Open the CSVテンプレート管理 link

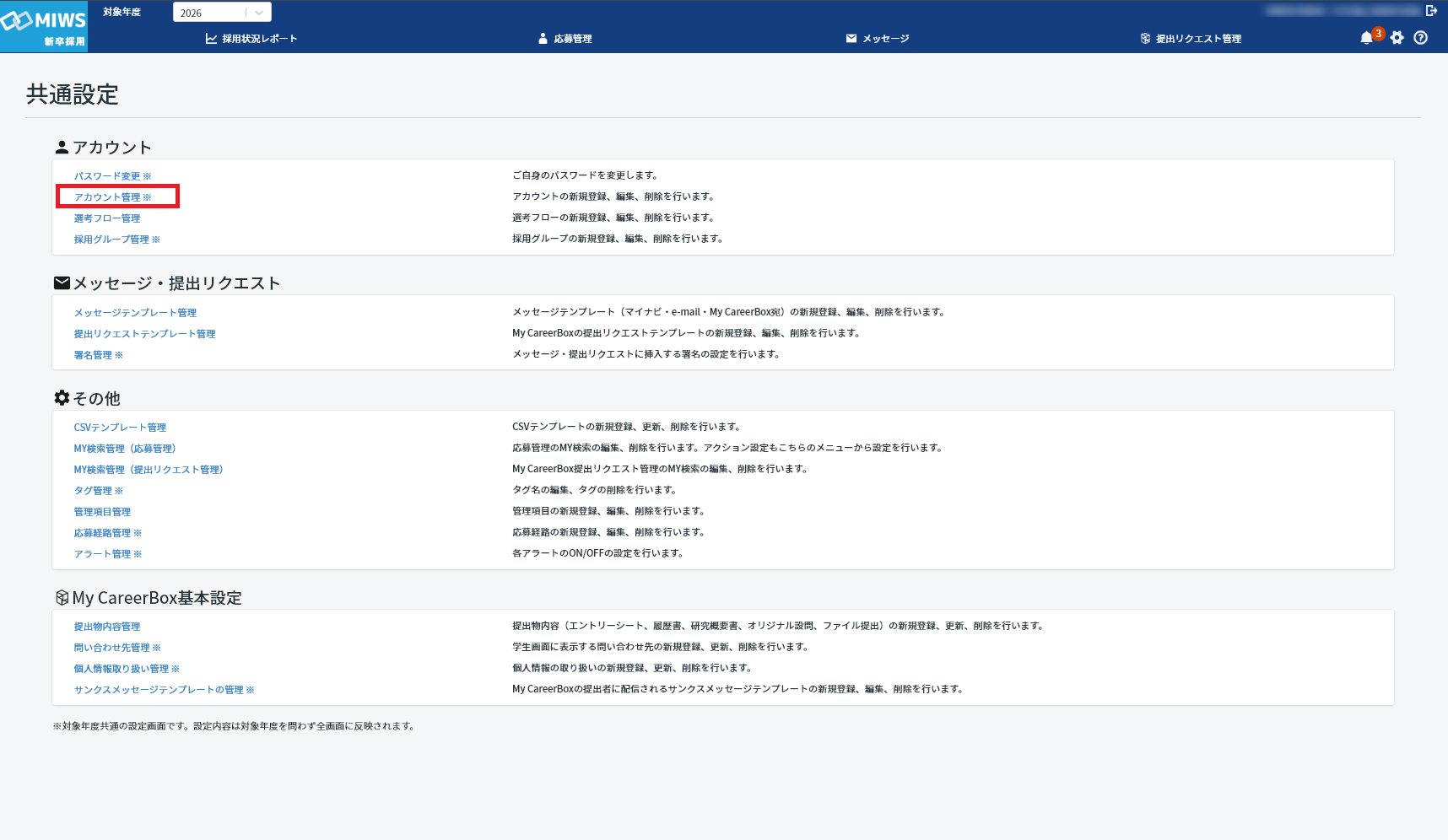[120, 428]
